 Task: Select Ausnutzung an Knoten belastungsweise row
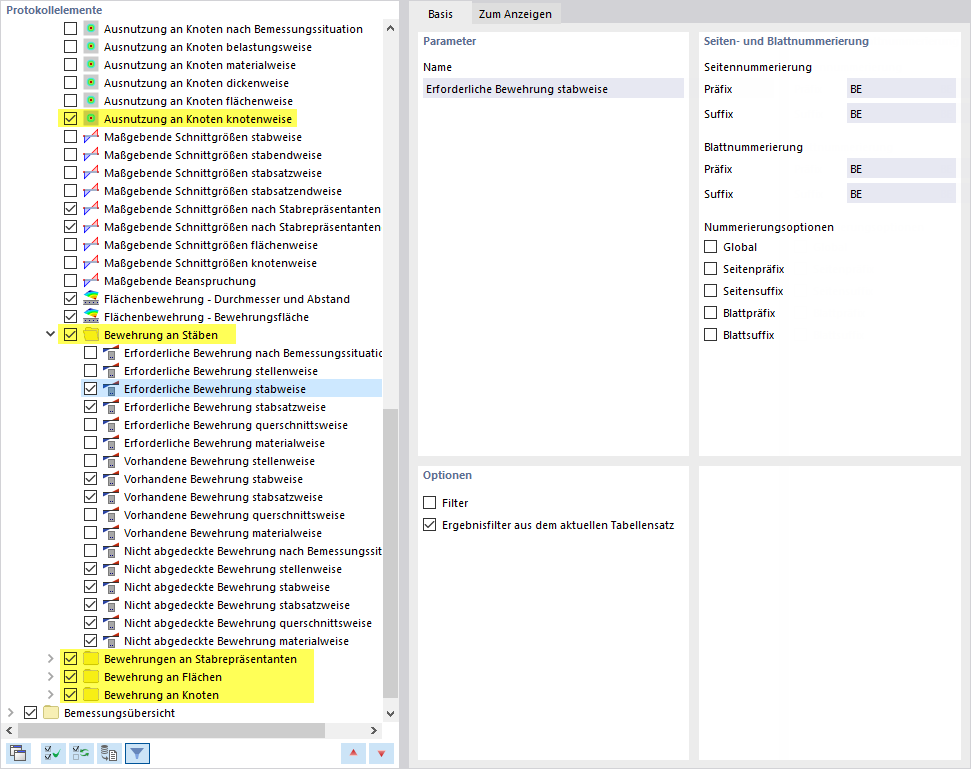[207, 46]
